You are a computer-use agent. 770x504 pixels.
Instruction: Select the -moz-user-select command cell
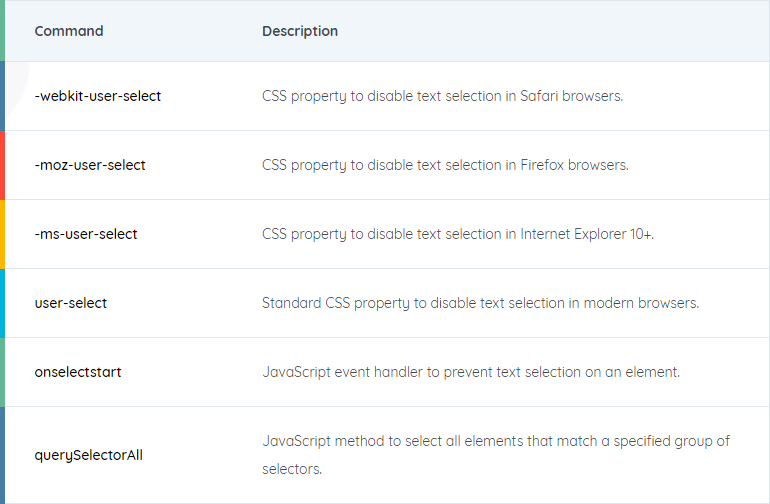[90, 165]
